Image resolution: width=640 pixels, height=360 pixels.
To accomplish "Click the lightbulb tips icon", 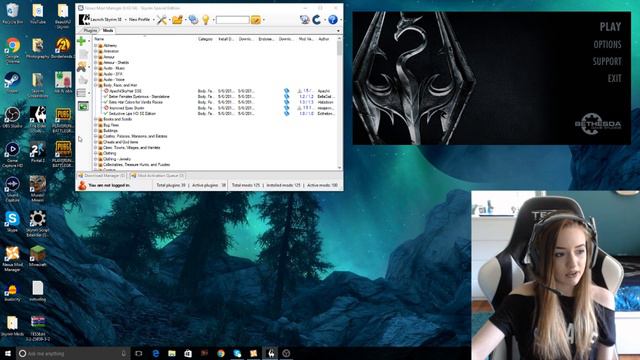I will click(x=206, y=20).
